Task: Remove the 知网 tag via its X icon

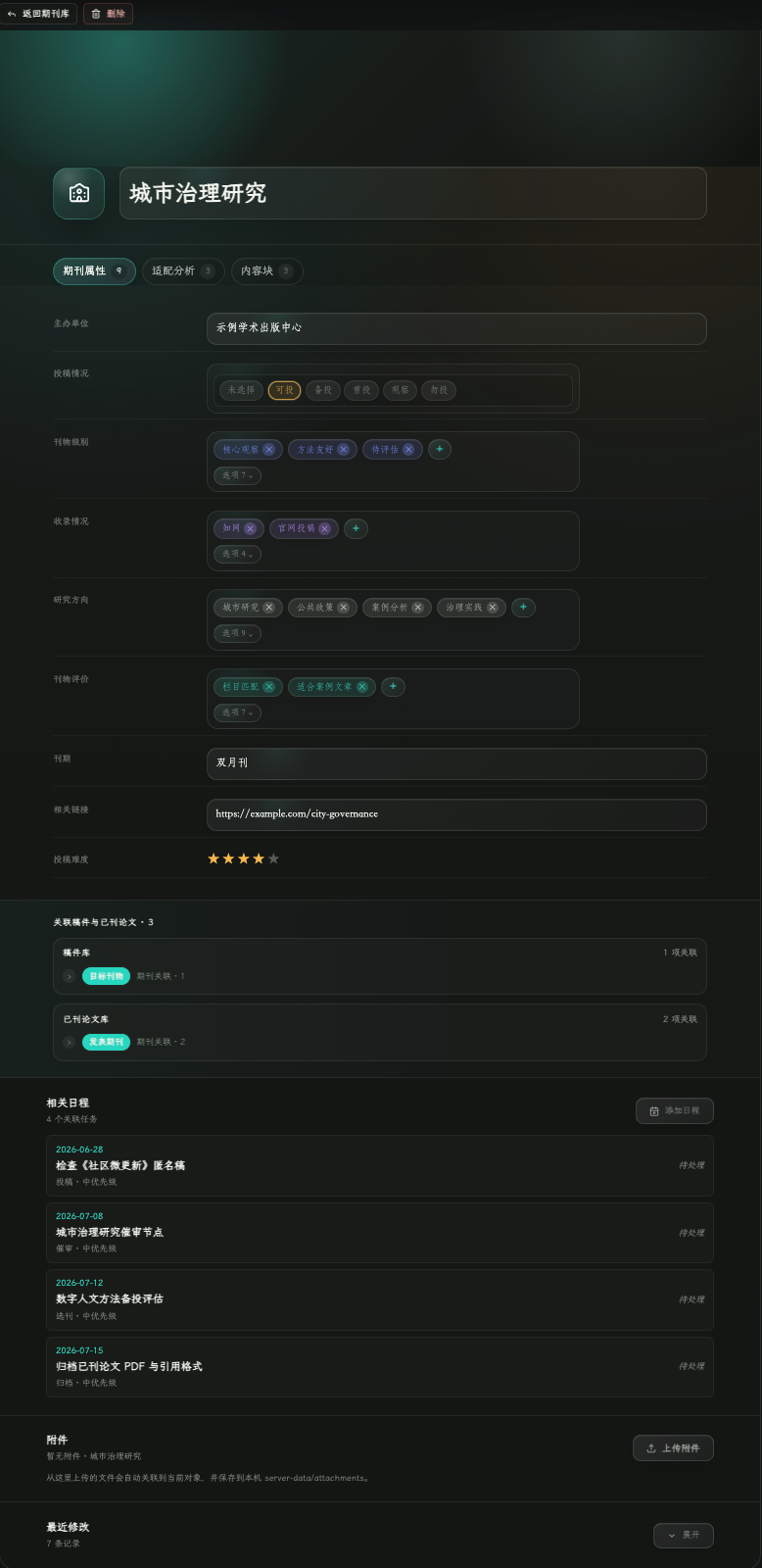Action: 250,529
